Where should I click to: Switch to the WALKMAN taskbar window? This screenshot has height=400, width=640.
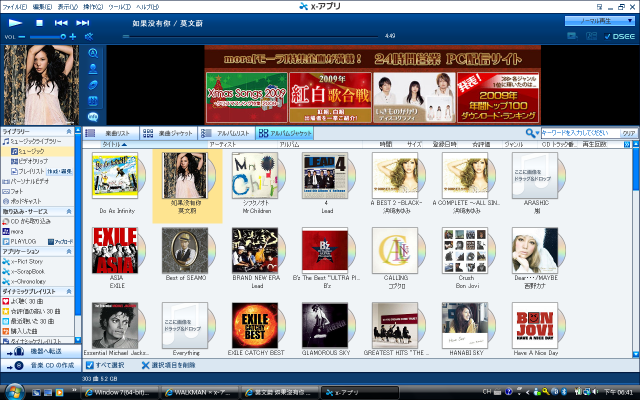pos(198,392)
